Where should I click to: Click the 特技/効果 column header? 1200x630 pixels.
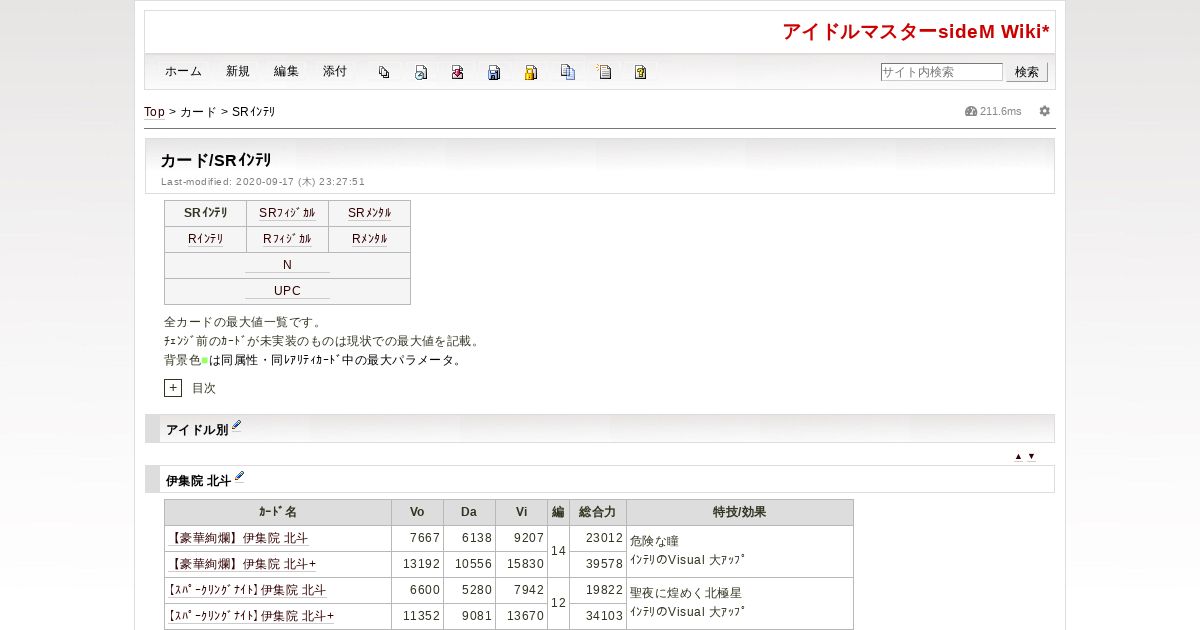740,512
